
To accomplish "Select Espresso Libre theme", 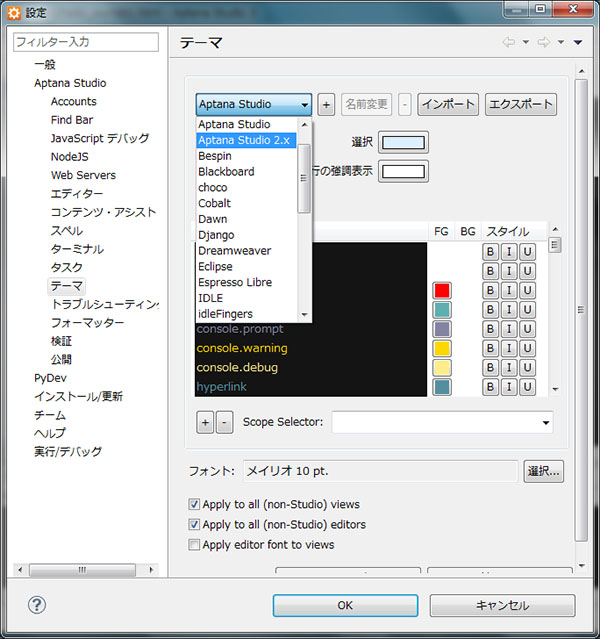I will click(246, 282).
